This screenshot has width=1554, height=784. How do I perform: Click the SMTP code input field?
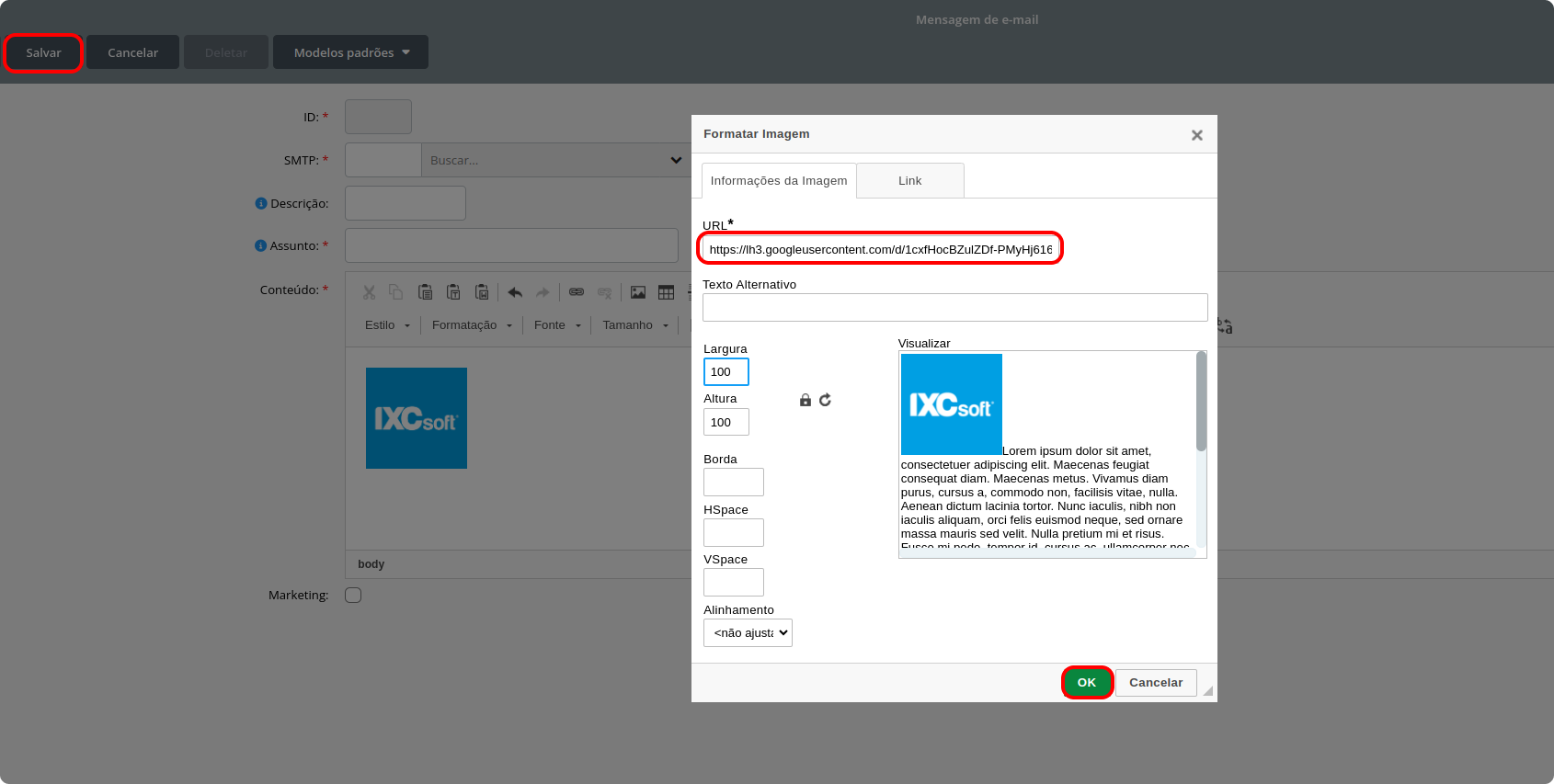(383, 160)
